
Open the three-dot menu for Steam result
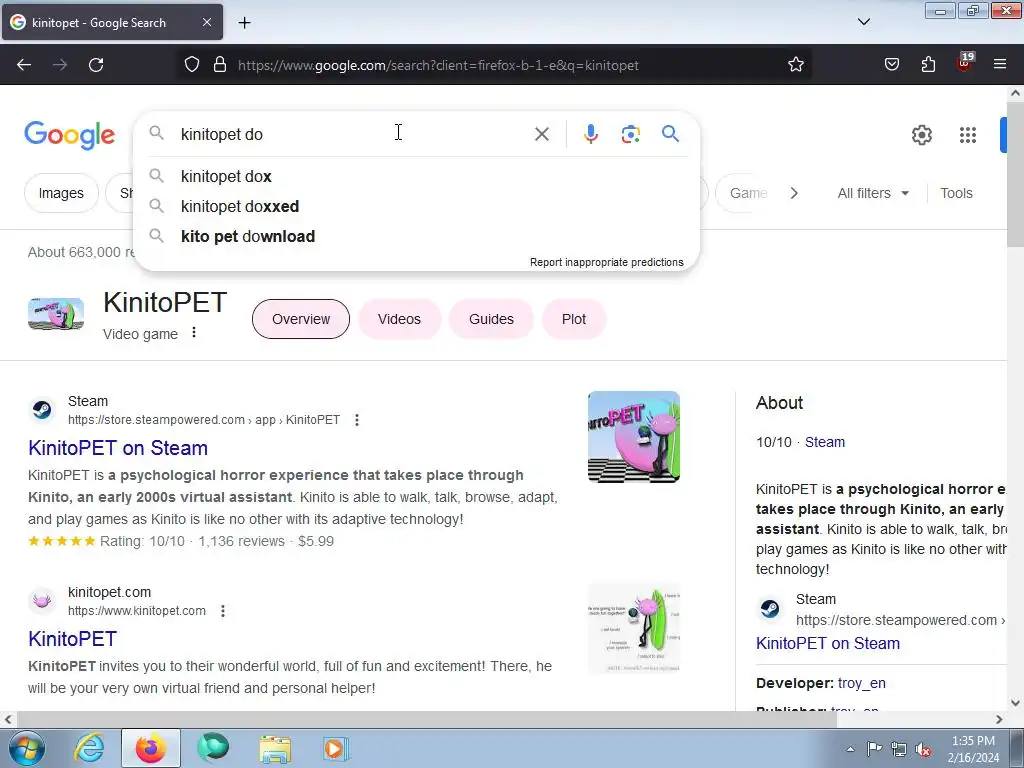tap(357, 420)
